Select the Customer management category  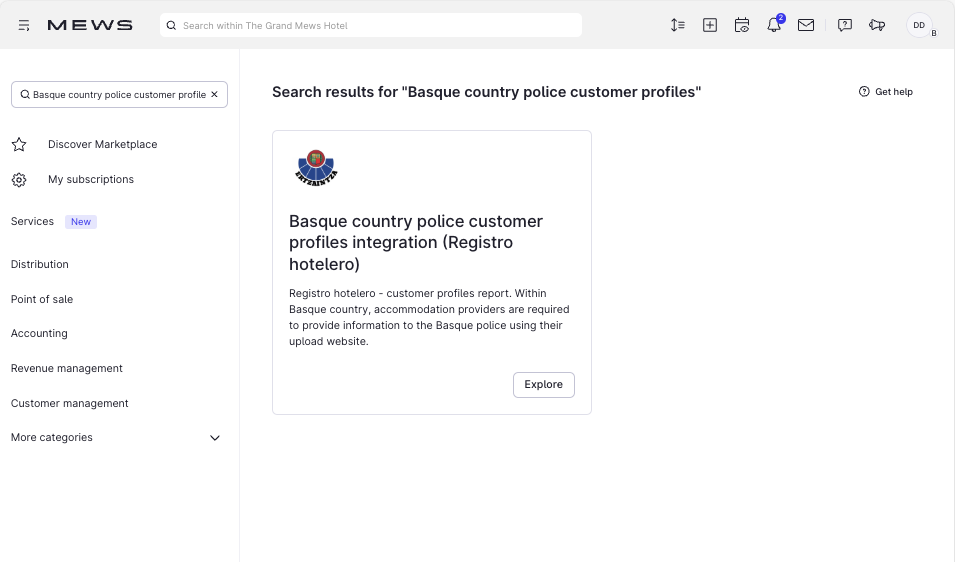69,403
